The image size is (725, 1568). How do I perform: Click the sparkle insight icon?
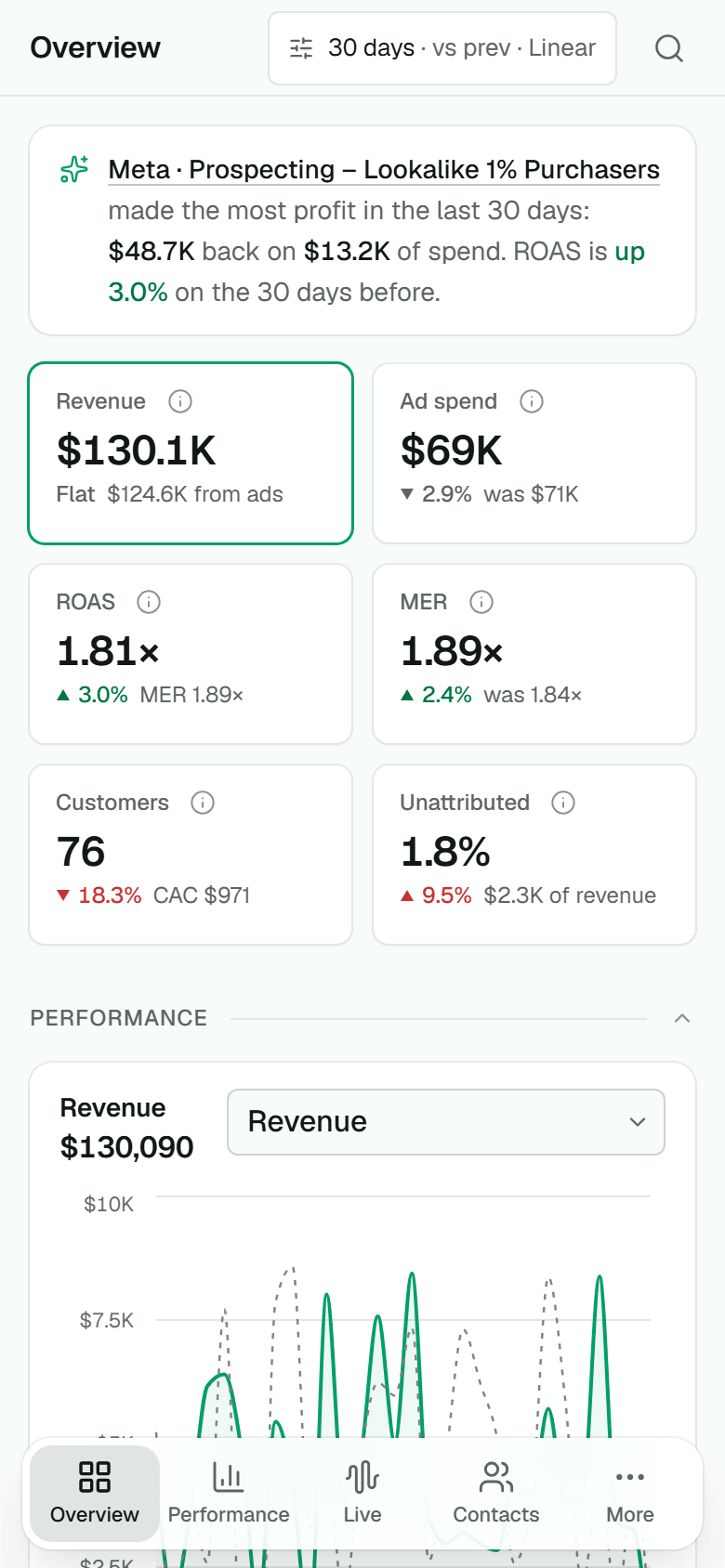pos(74,169)
